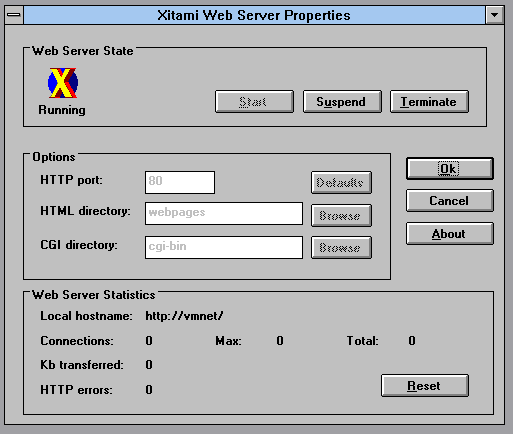Click the Xitami Web Server Properties title bar

click(254, 15)
